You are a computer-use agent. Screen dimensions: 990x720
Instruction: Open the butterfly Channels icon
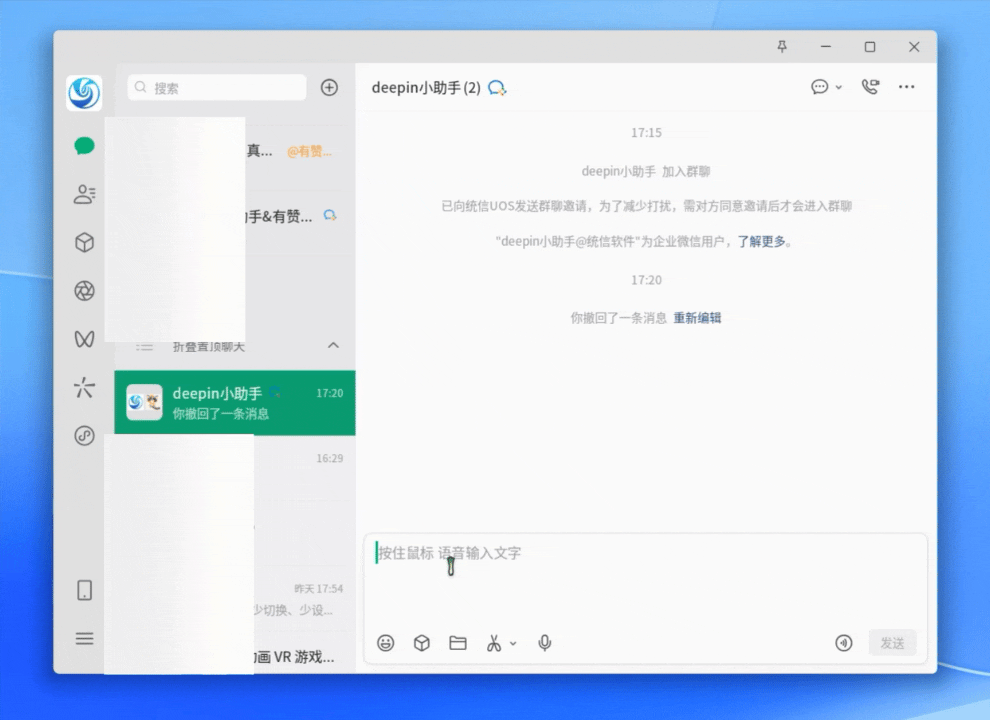click(84, 339)
